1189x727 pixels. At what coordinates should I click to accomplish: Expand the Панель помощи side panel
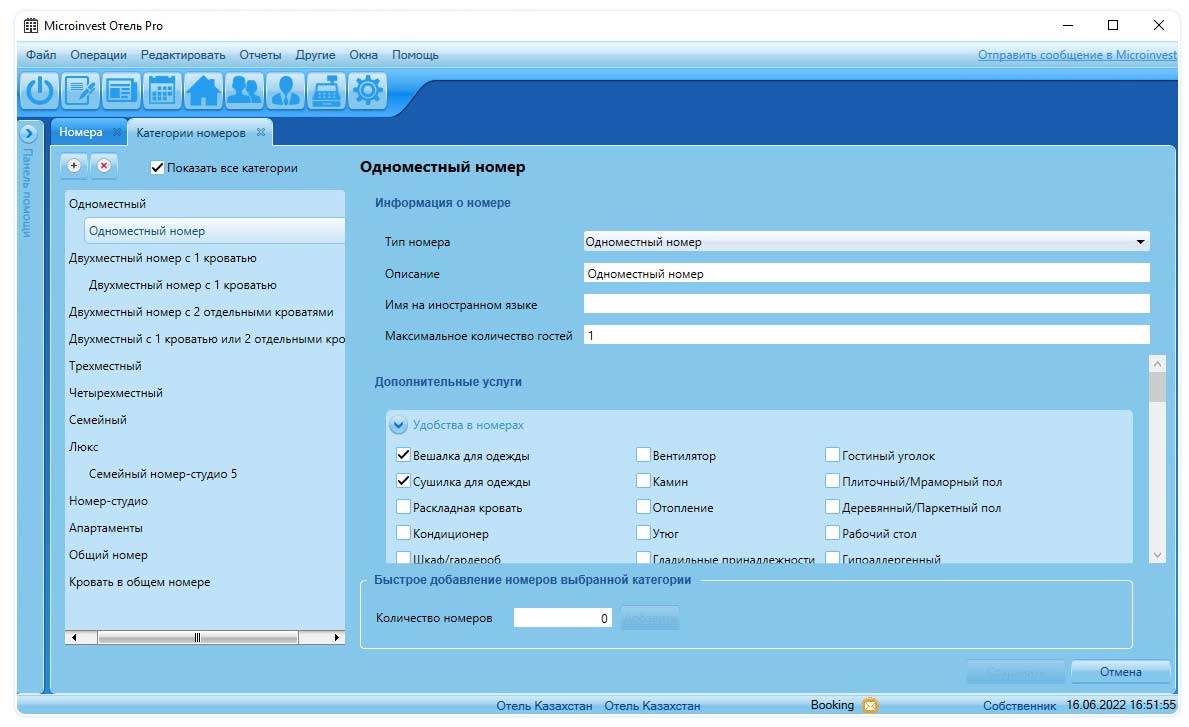pyautogui.click(x=29, y=133)
